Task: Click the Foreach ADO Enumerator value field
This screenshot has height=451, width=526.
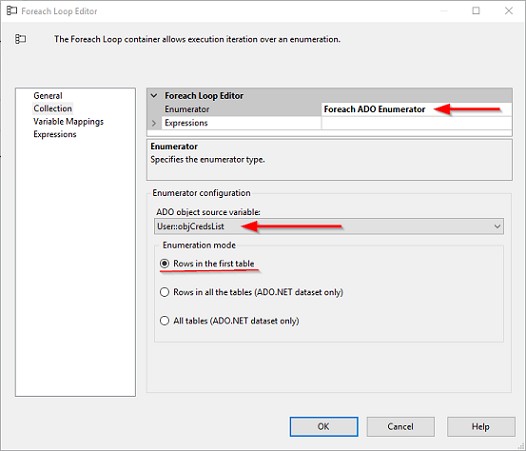Action: [x=416, y=109]
